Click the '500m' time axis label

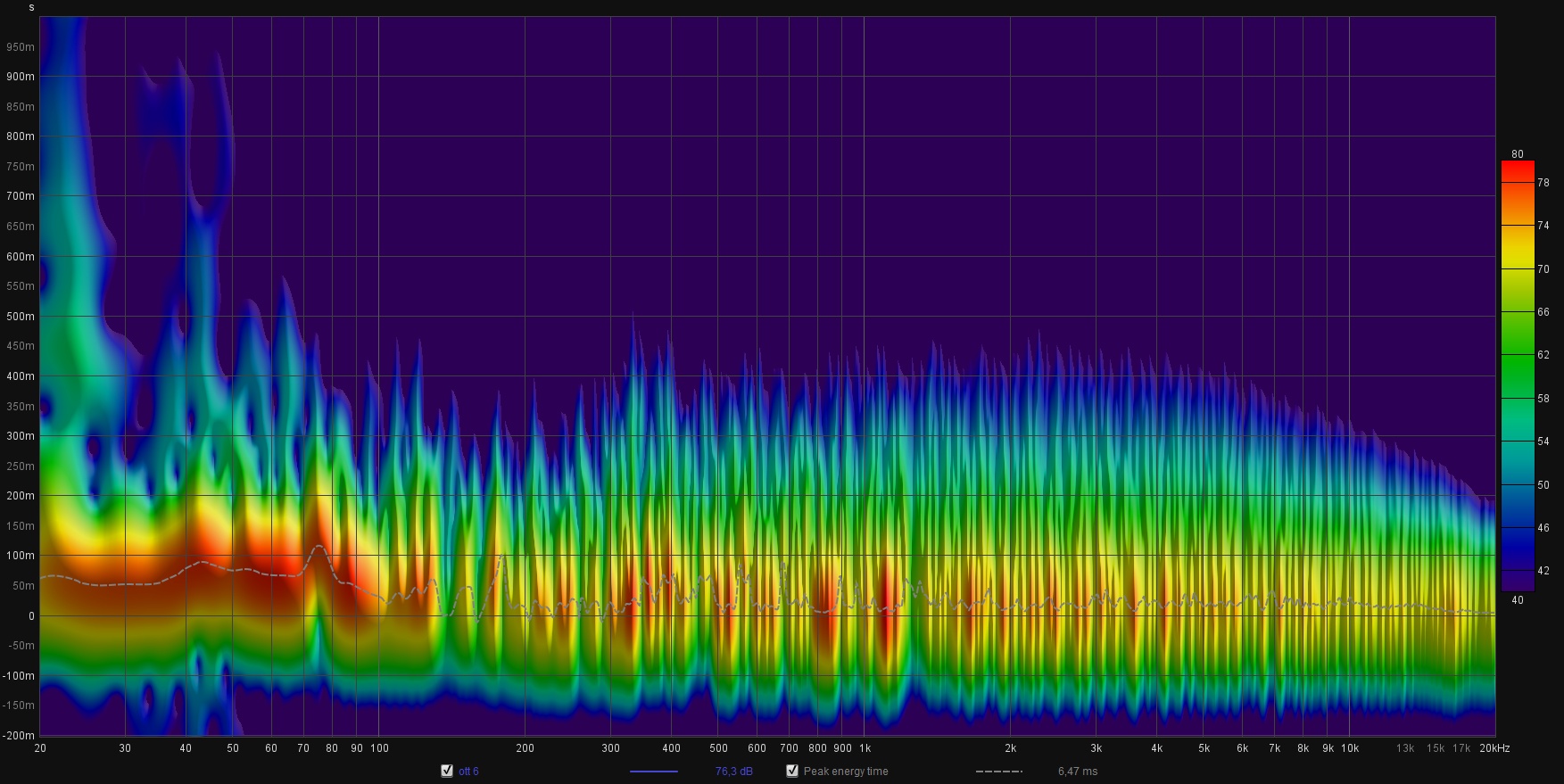pyautogui.click(x=21, y=317)
